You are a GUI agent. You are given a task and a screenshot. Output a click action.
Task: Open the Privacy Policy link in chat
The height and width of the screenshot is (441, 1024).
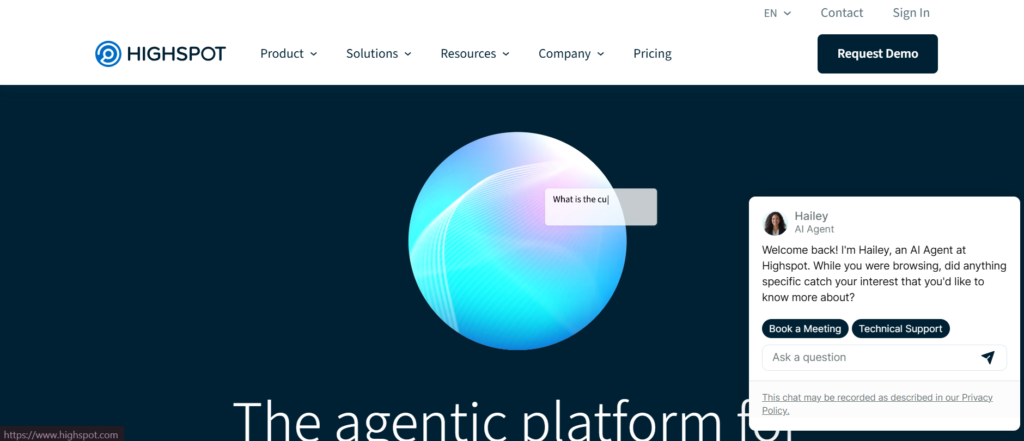(776, 410)
